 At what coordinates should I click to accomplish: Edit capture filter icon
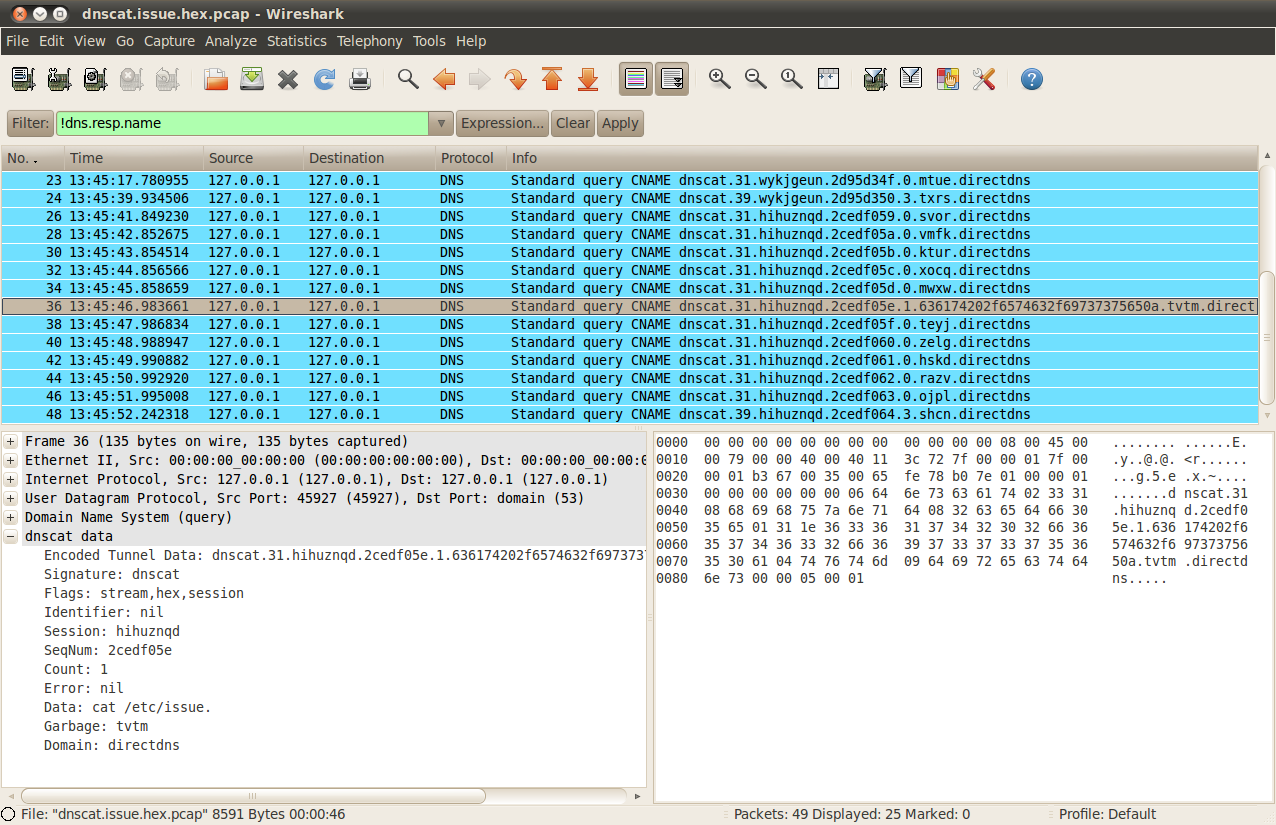click(875, 79)
